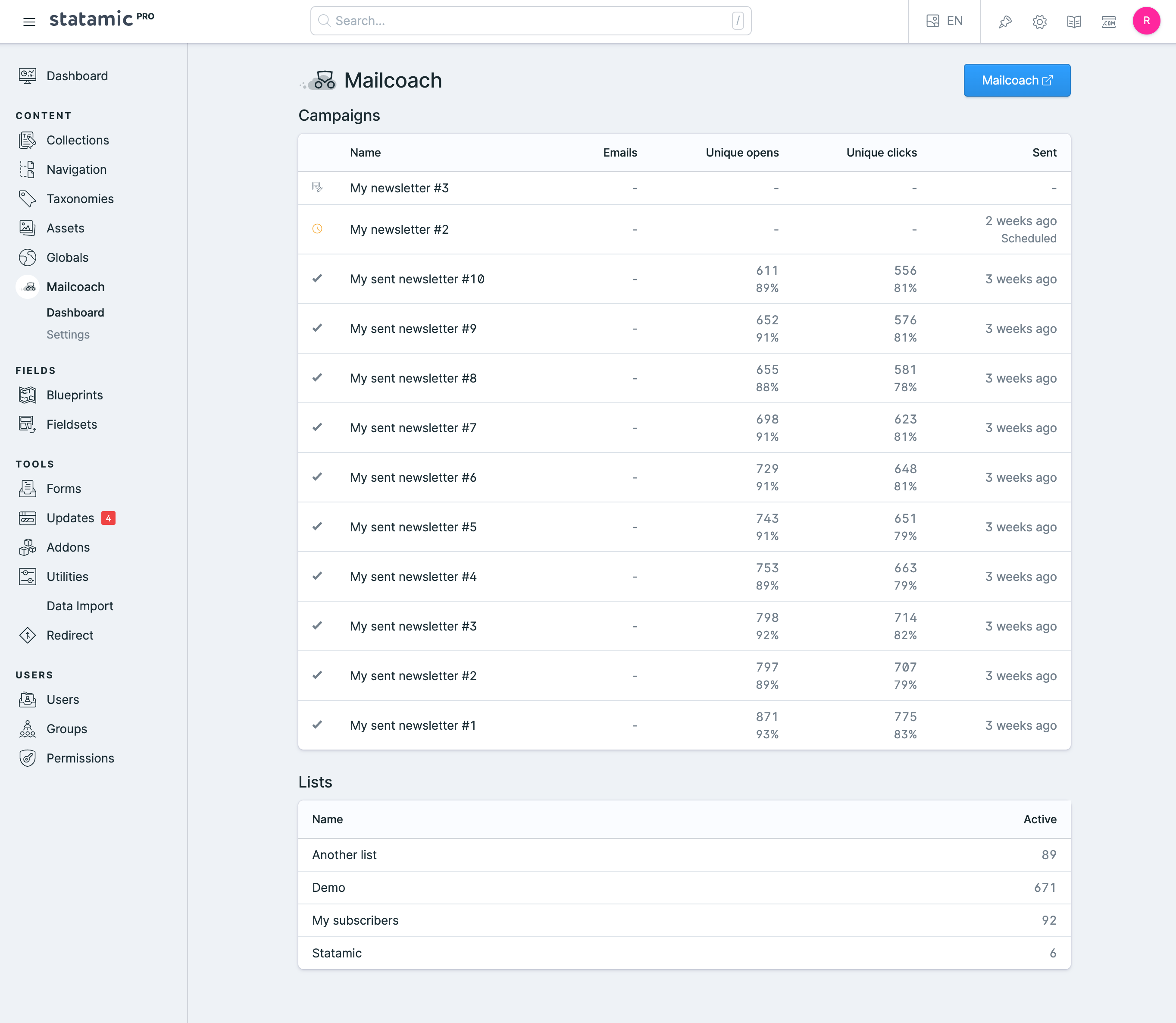
Task: Click the scheduled clock icon of newsletter #2
Action: [317, 229]
